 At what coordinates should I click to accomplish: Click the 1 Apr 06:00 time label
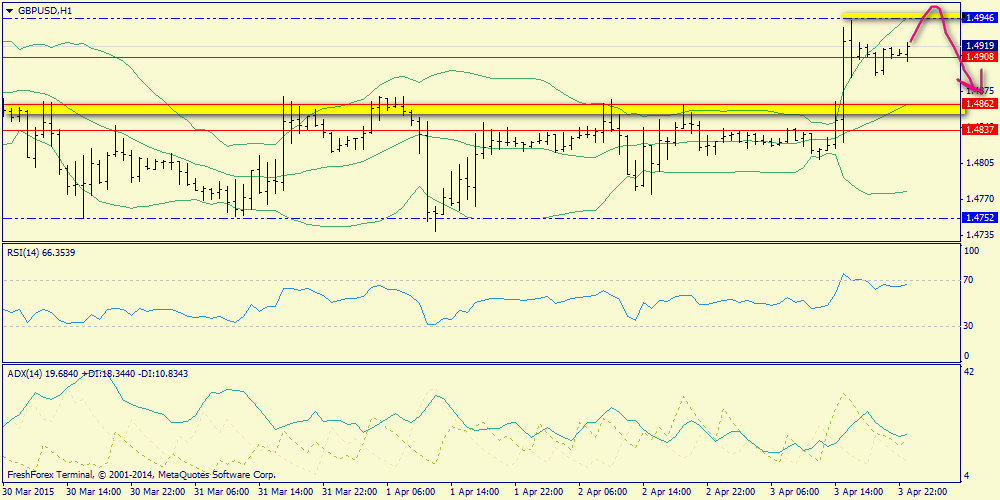(x=413, y=492)
